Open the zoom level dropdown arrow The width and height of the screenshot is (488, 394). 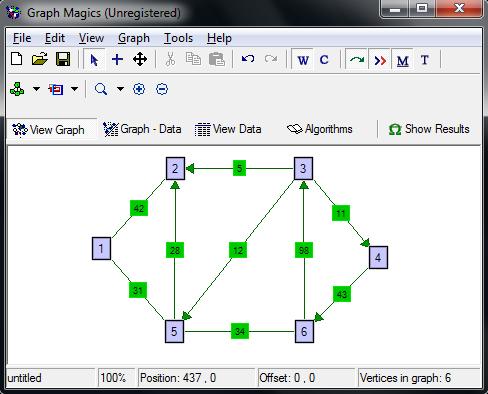(x=120, y=89)
